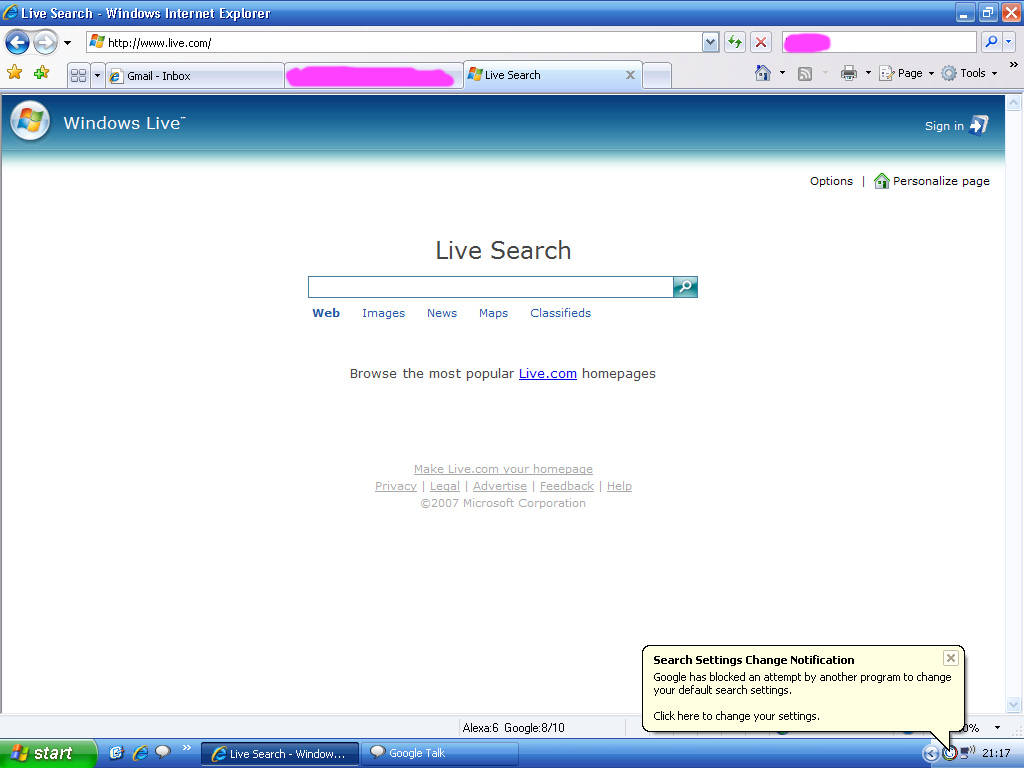Expand the tab list dropdown arrow

pyautogui.click(x=97, y=75)
